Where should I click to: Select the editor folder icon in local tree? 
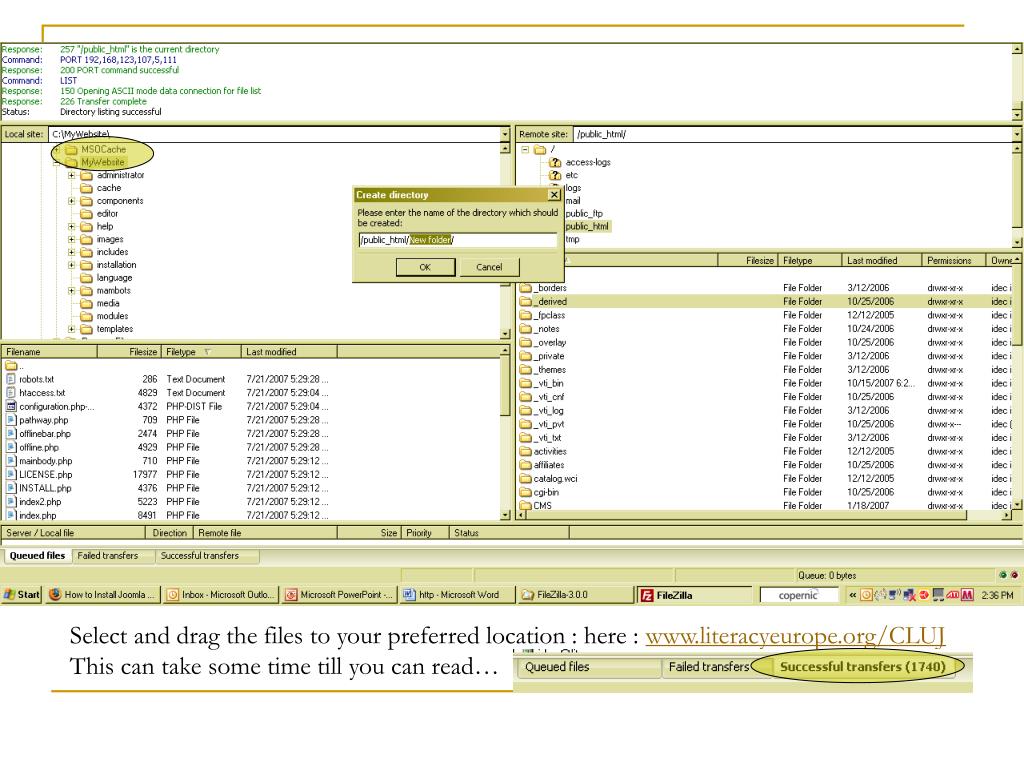coord(86,214)
